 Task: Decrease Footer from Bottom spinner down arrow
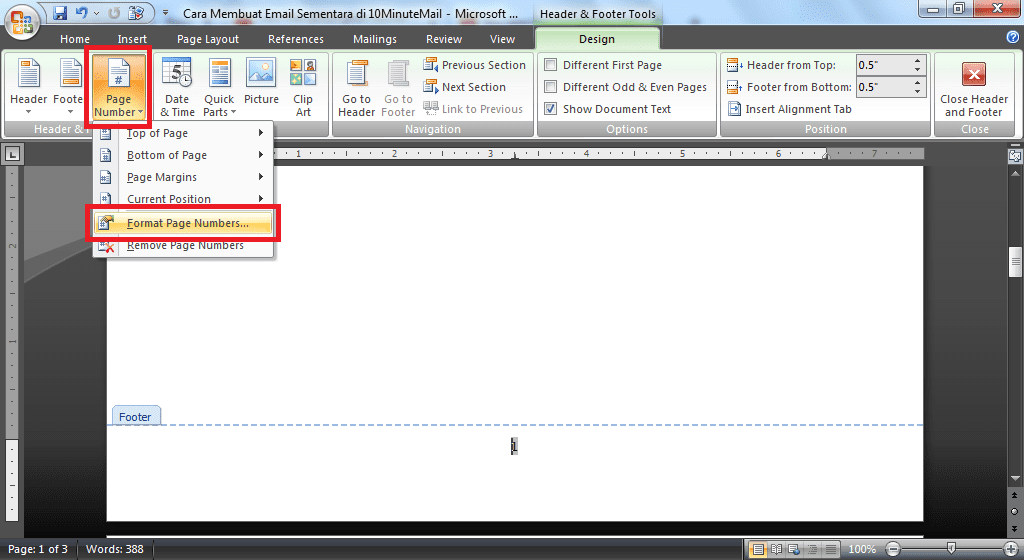tap(918, 91)
